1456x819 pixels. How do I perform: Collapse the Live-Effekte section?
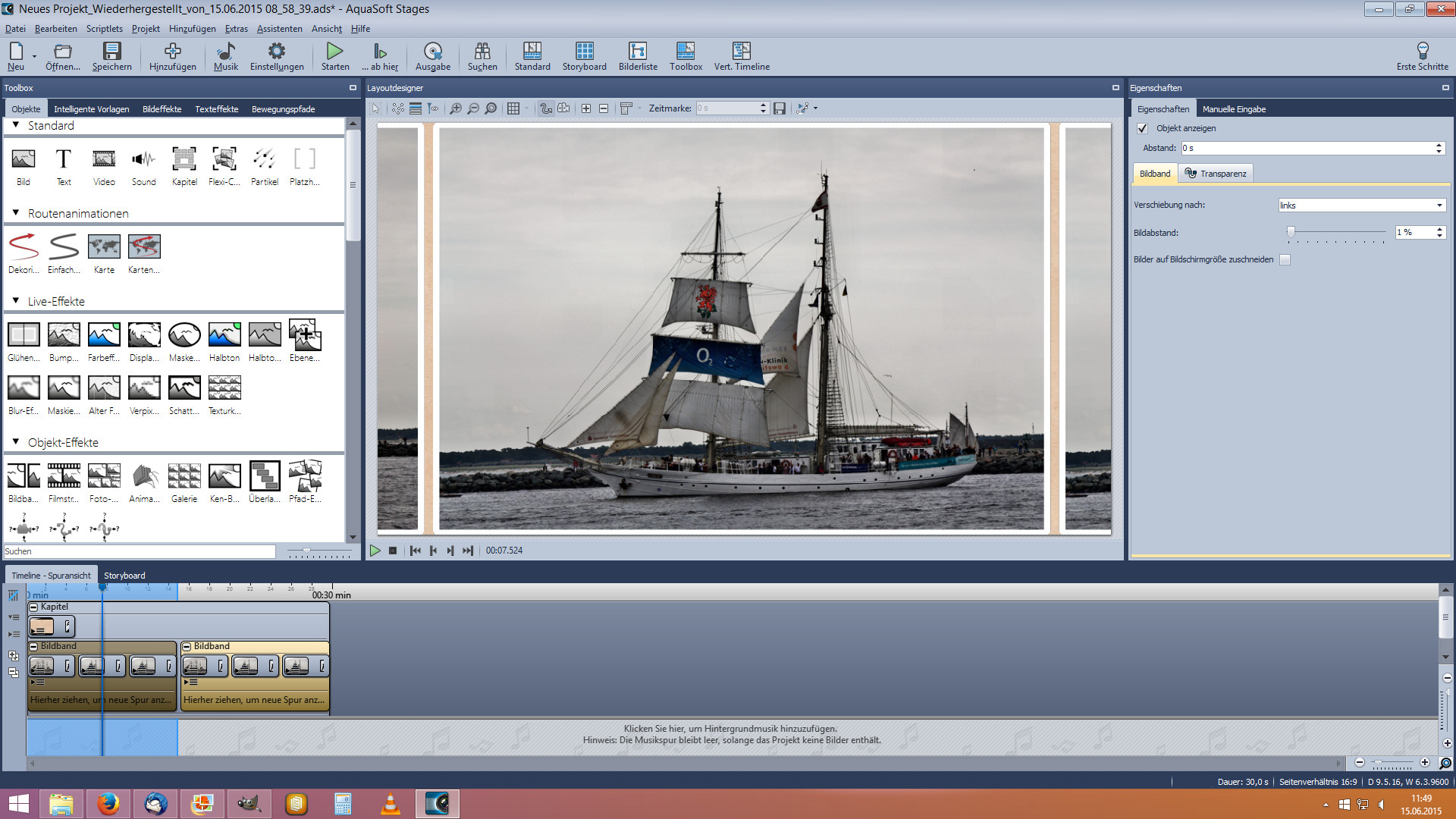pyautogui.click(x=16, y=301)
